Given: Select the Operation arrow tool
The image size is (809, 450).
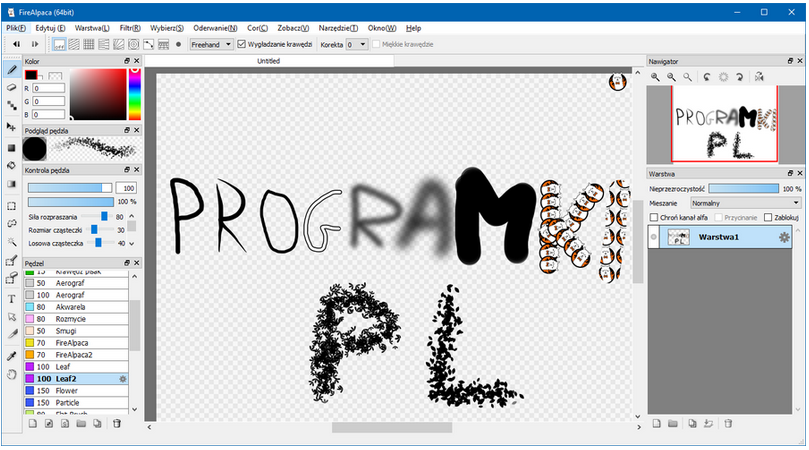Looking at the screenshot, I should (11, 316).
